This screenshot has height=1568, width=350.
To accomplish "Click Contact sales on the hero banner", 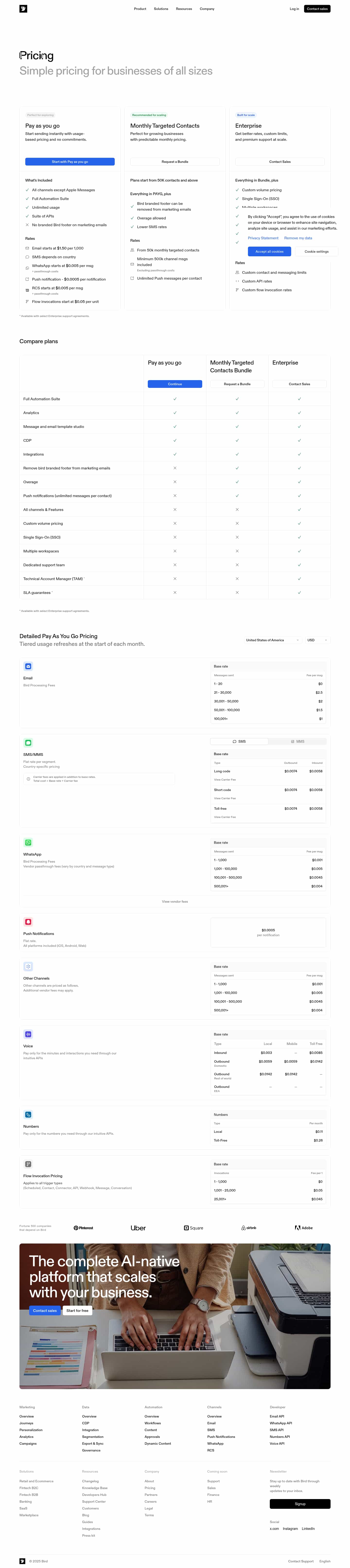I will 45,1310.
